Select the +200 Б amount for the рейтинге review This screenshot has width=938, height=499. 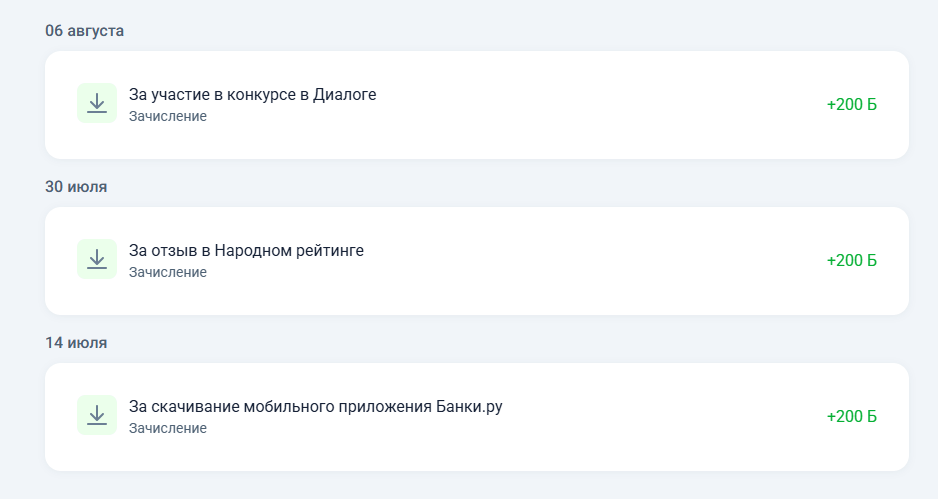click(851, 261)
